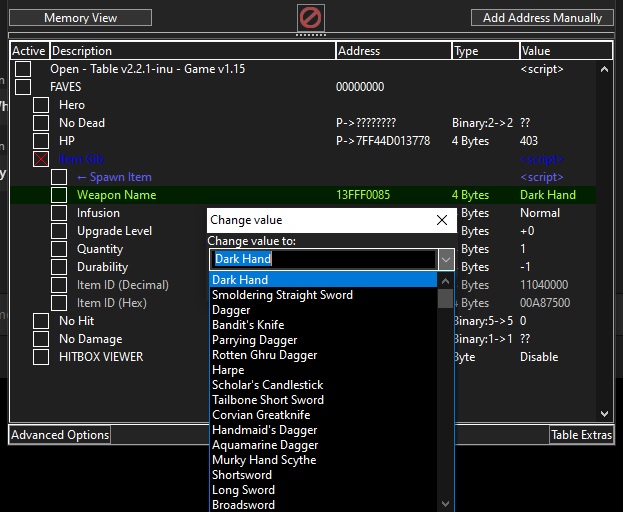
Task: Pick Murky Hand Scythe from list
Action: pyautogui.click(x=263, y=460)
